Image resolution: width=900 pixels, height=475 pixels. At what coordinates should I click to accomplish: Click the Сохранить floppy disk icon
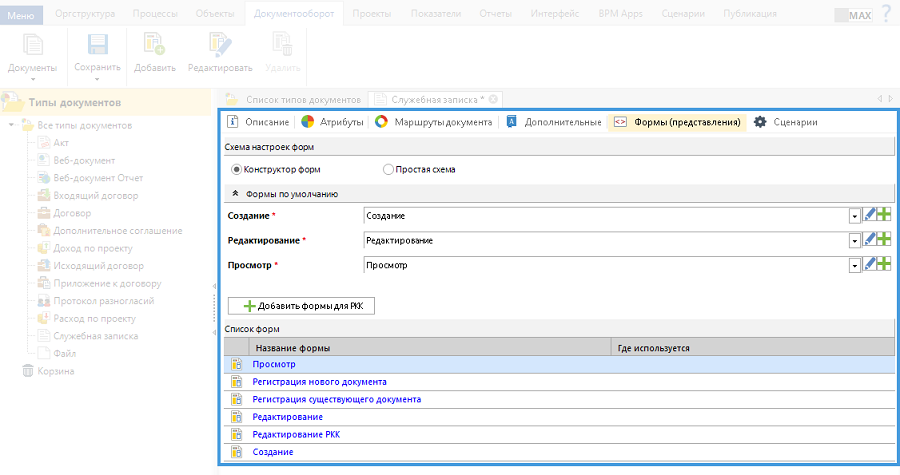98,45
